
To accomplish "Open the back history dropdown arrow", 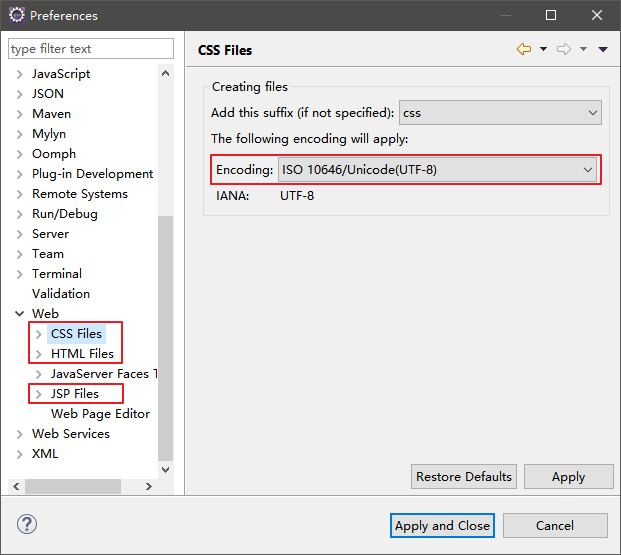I will click(543, 49).
